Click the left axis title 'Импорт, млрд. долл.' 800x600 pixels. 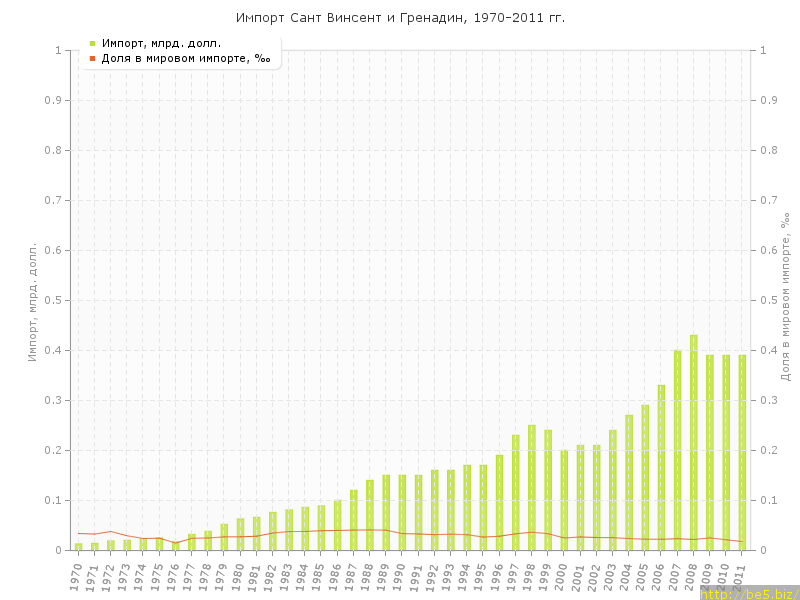[x=32, y=301]
